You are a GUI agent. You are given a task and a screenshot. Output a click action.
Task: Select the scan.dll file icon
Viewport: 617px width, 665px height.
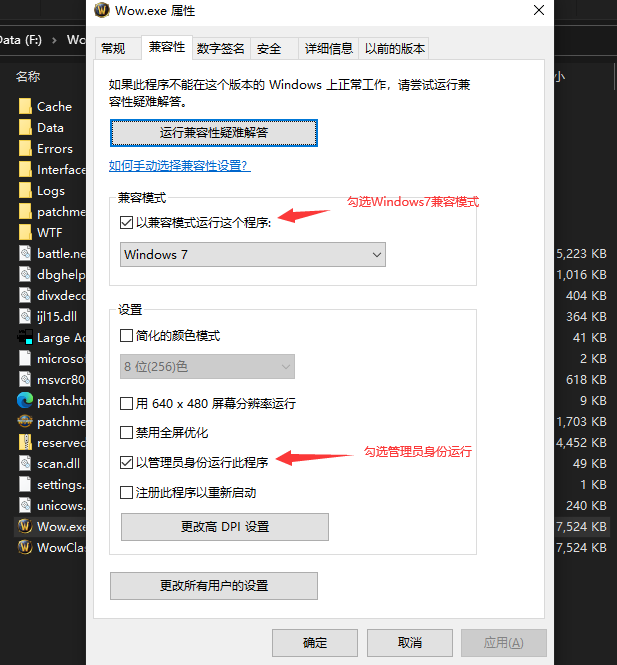tap(25, 464)
